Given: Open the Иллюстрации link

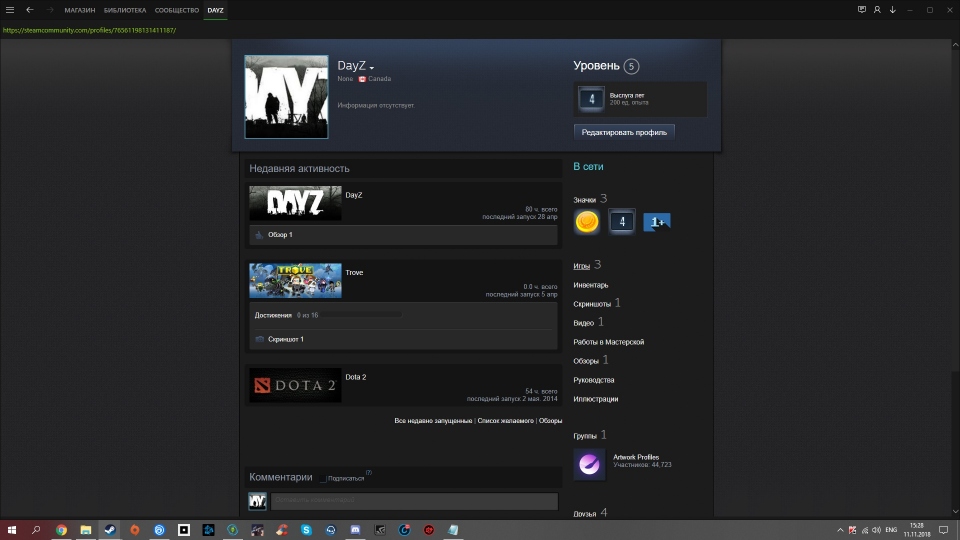Looking at the screenshot, I should pyautogui.click(x=596, y=399).
